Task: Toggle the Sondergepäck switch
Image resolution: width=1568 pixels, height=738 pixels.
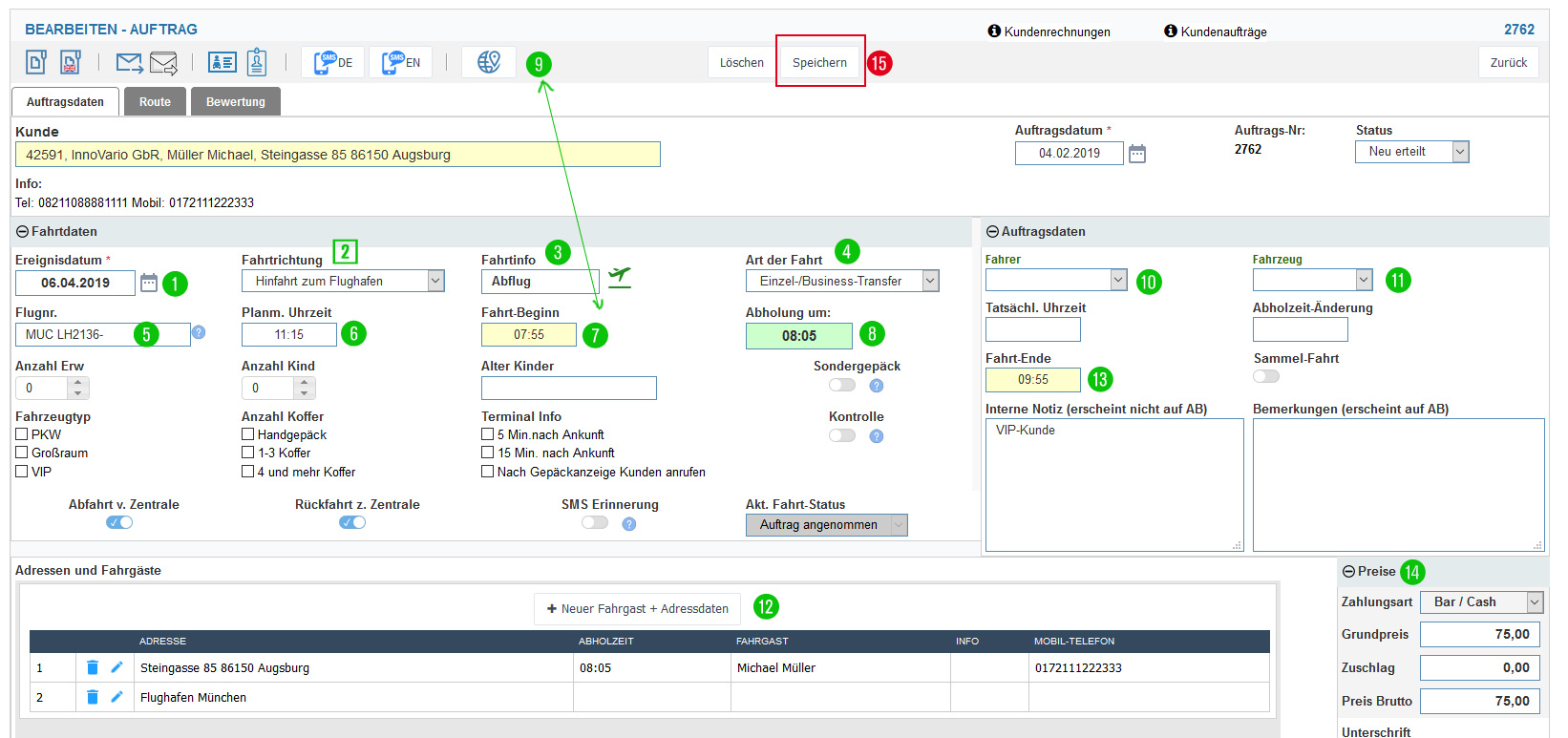Action: pyautogui.click(x=842, y=386)
